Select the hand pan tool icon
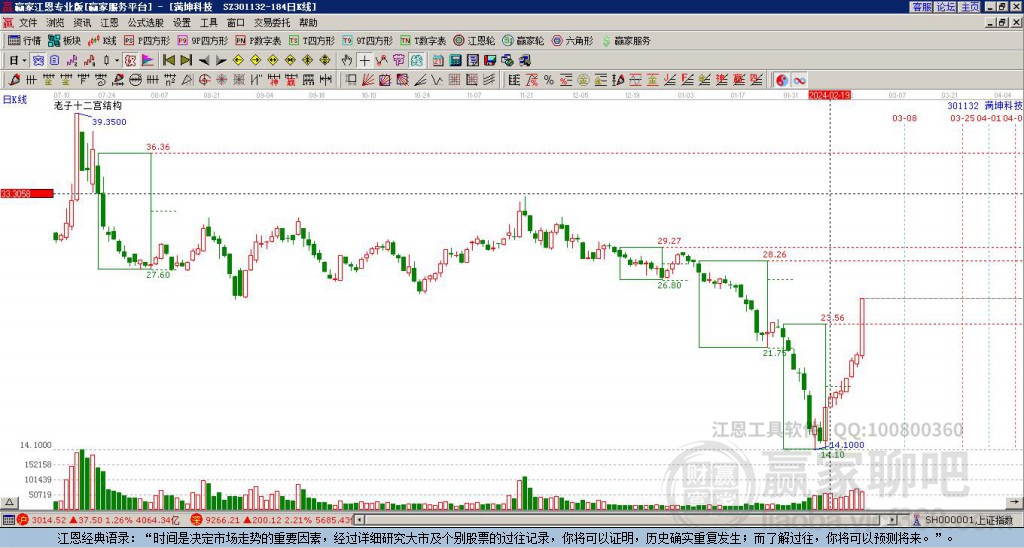This screenshot has width=1024, height=548. pos(347,61)
